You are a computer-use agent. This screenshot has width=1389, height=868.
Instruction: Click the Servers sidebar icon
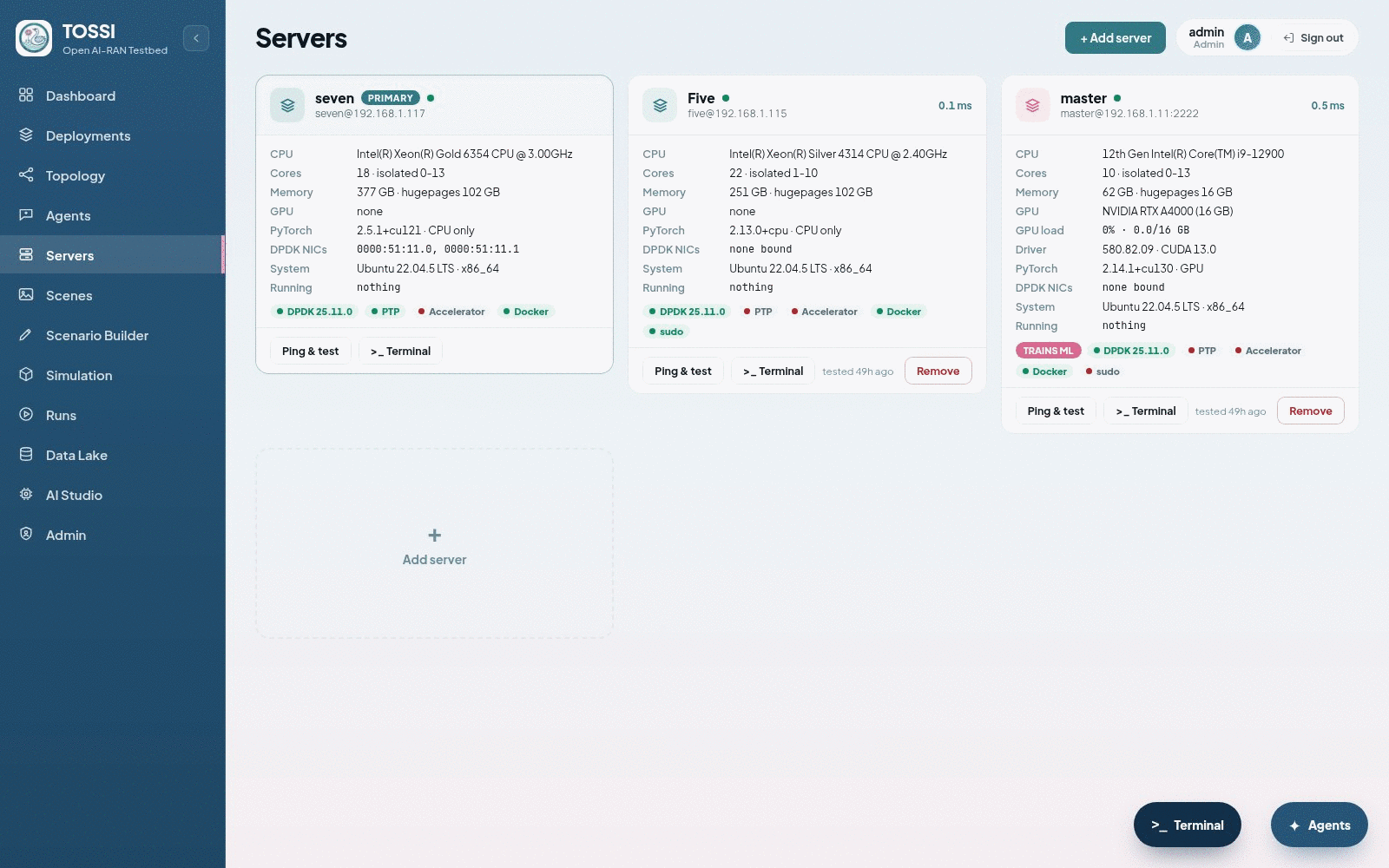coord(26,254)
